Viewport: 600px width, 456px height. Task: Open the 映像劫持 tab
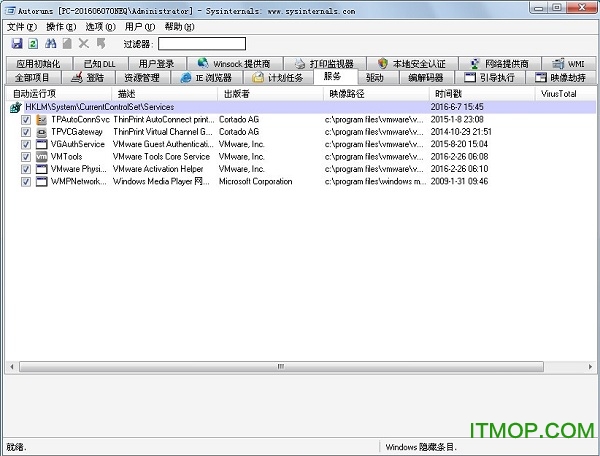click(560, 78)
